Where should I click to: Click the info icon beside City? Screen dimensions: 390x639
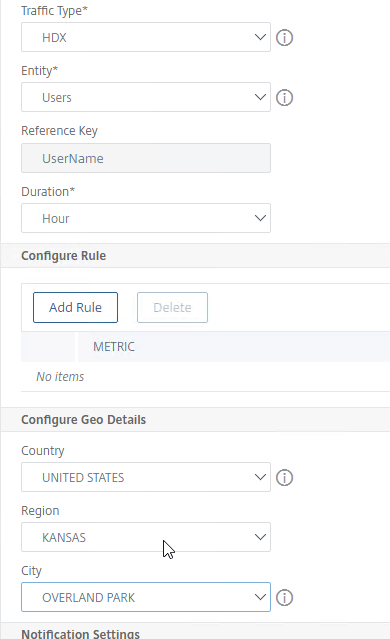284,597
